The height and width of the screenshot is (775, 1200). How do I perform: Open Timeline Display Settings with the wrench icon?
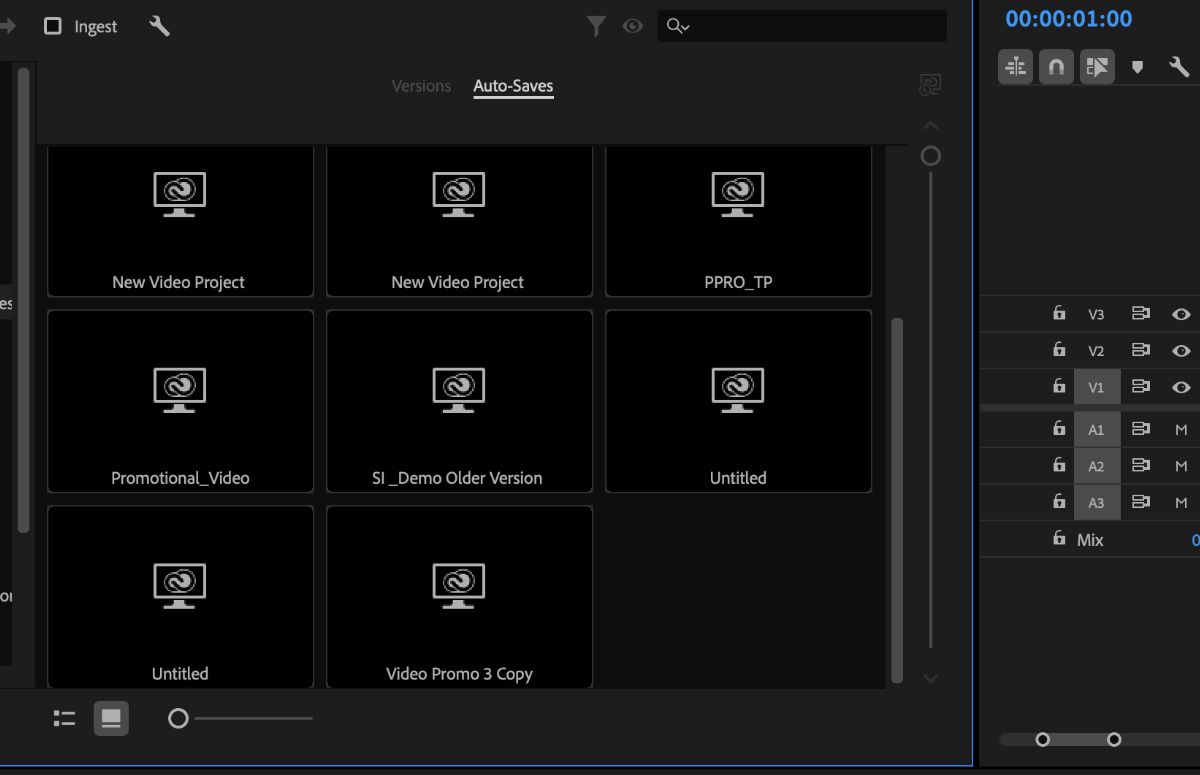click(x=1179, y=67)
